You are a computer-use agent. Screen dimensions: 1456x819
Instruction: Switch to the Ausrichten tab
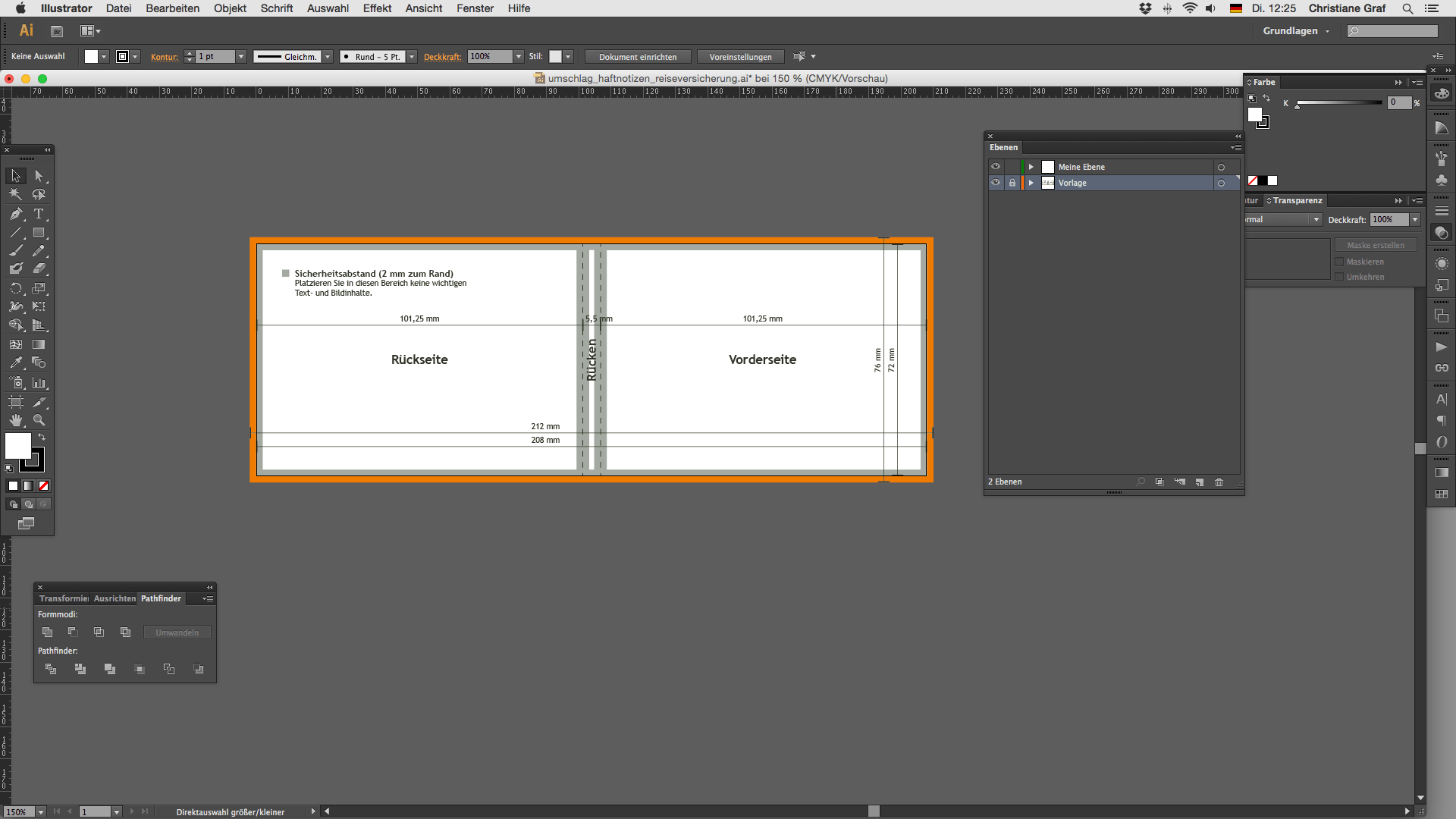[x=115, y=599]
